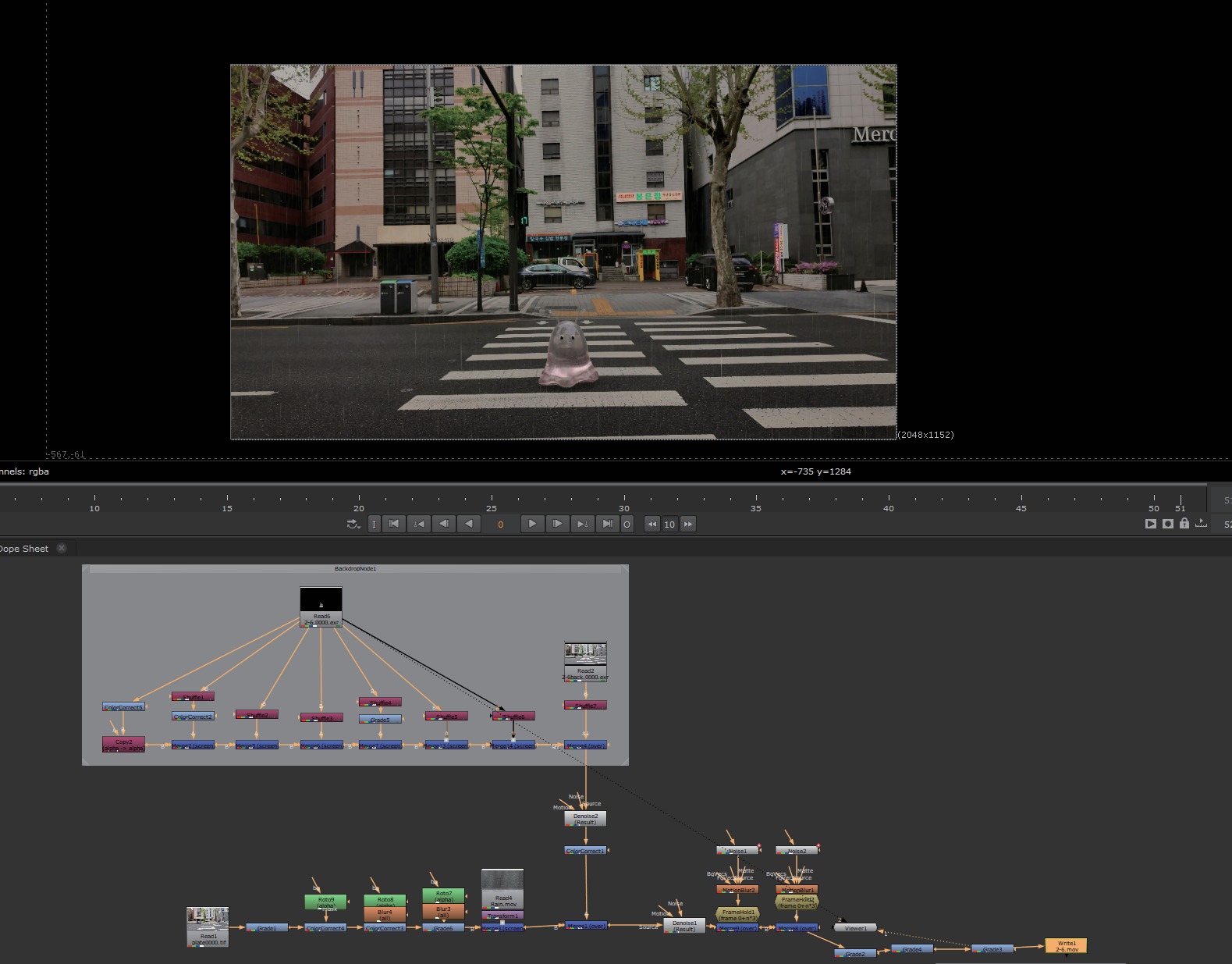Select the Read4 Rain.mov node
This screenshot has height=964, width=1232.
502,889
